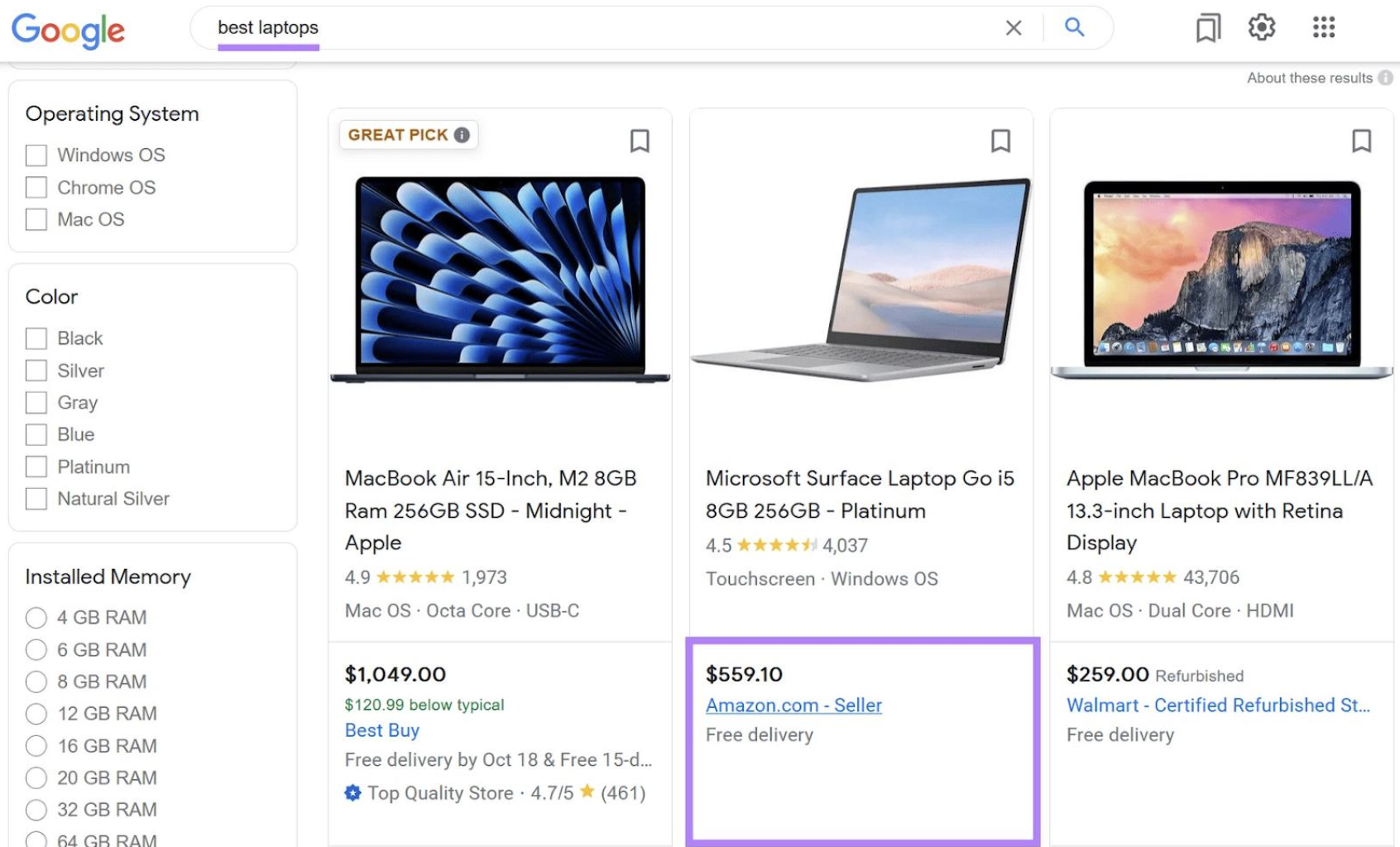This screenshot has height=847, width=1400.
Task: Select the 16 GB RAM option
Action: point(36,746)
